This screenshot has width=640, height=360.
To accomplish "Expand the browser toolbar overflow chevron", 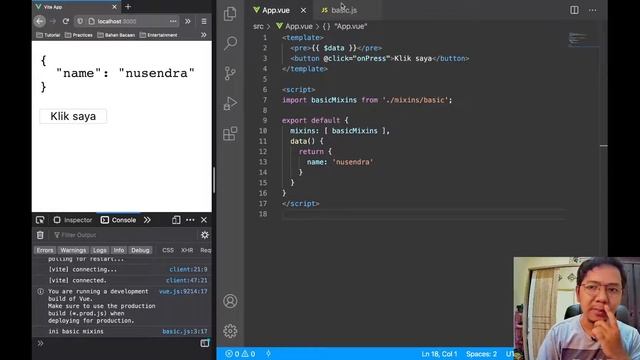I will tap(188, 21).
